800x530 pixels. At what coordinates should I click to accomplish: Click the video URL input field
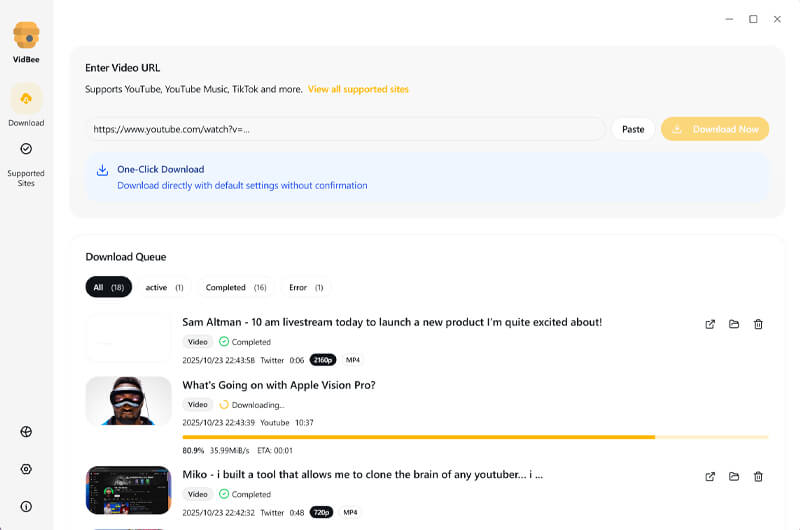click(345, 130)
